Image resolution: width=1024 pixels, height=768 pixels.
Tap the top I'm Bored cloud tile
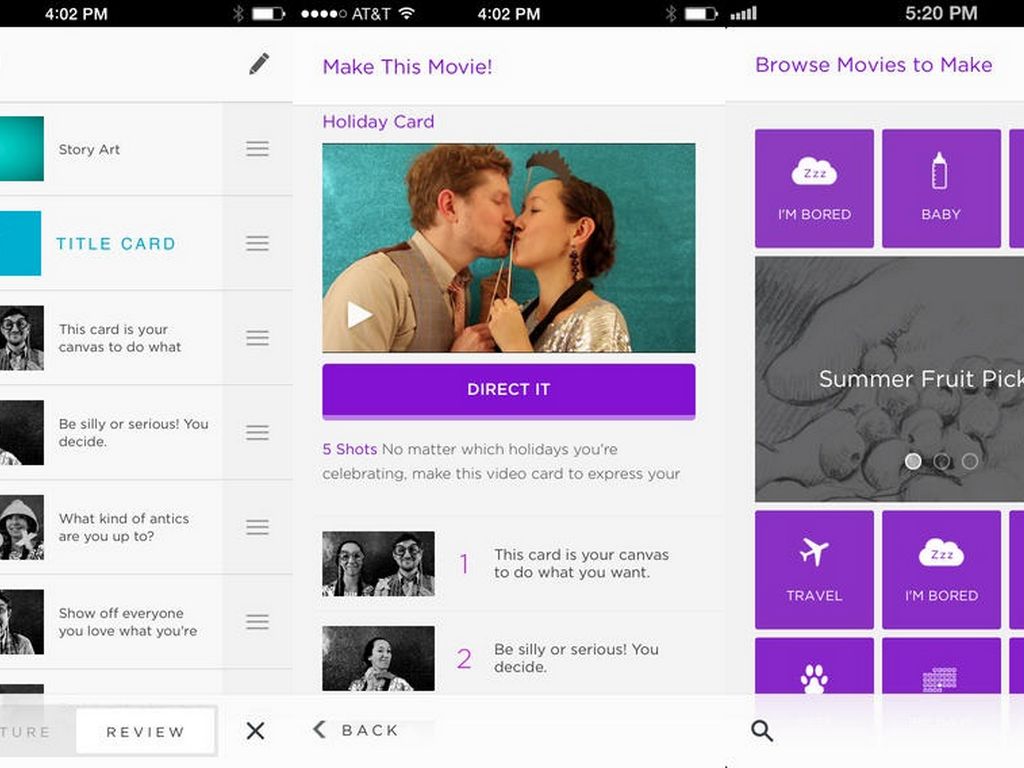pos(814,188)
